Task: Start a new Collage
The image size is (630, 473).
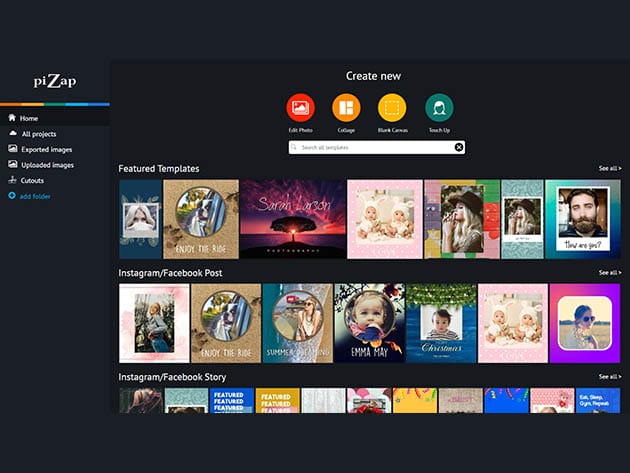Action: click(346, 107)
